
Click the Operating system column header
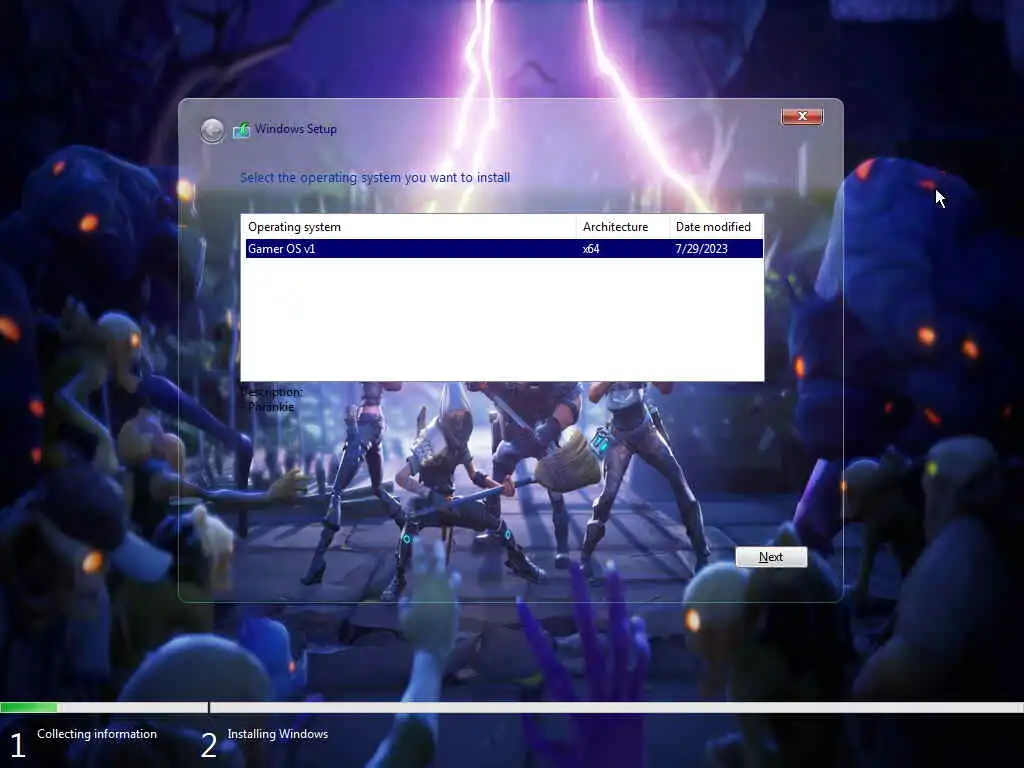point(410,227)
